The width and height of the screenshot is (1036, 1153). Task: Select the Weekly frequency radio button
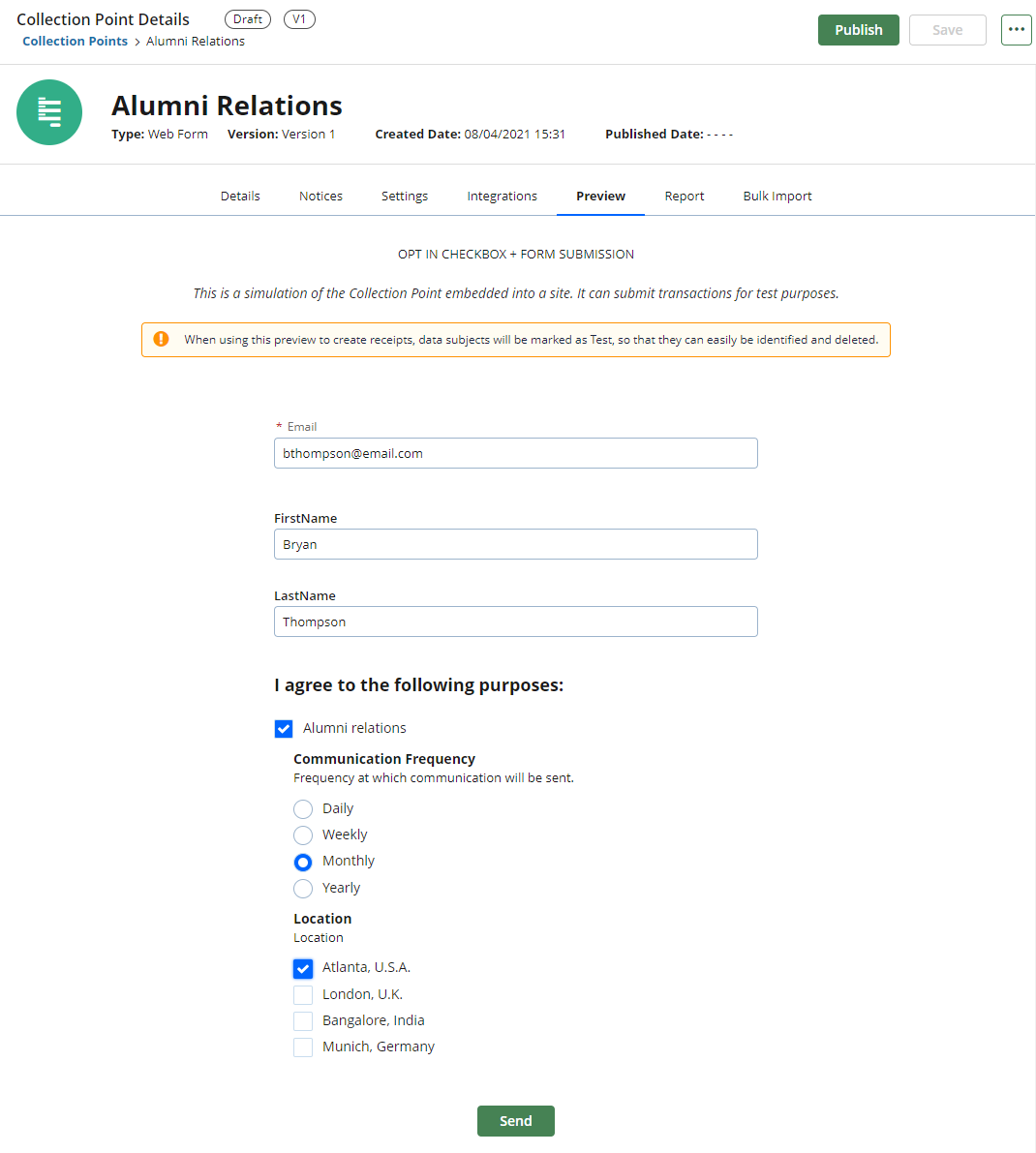point(303,835)
